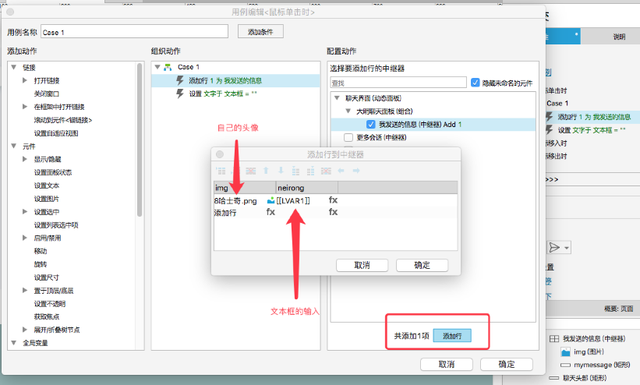The width and height of the screenshot is (640, 385).
Task: Expand the 置于顶层/底层 action node
Action: click(25, 290)
